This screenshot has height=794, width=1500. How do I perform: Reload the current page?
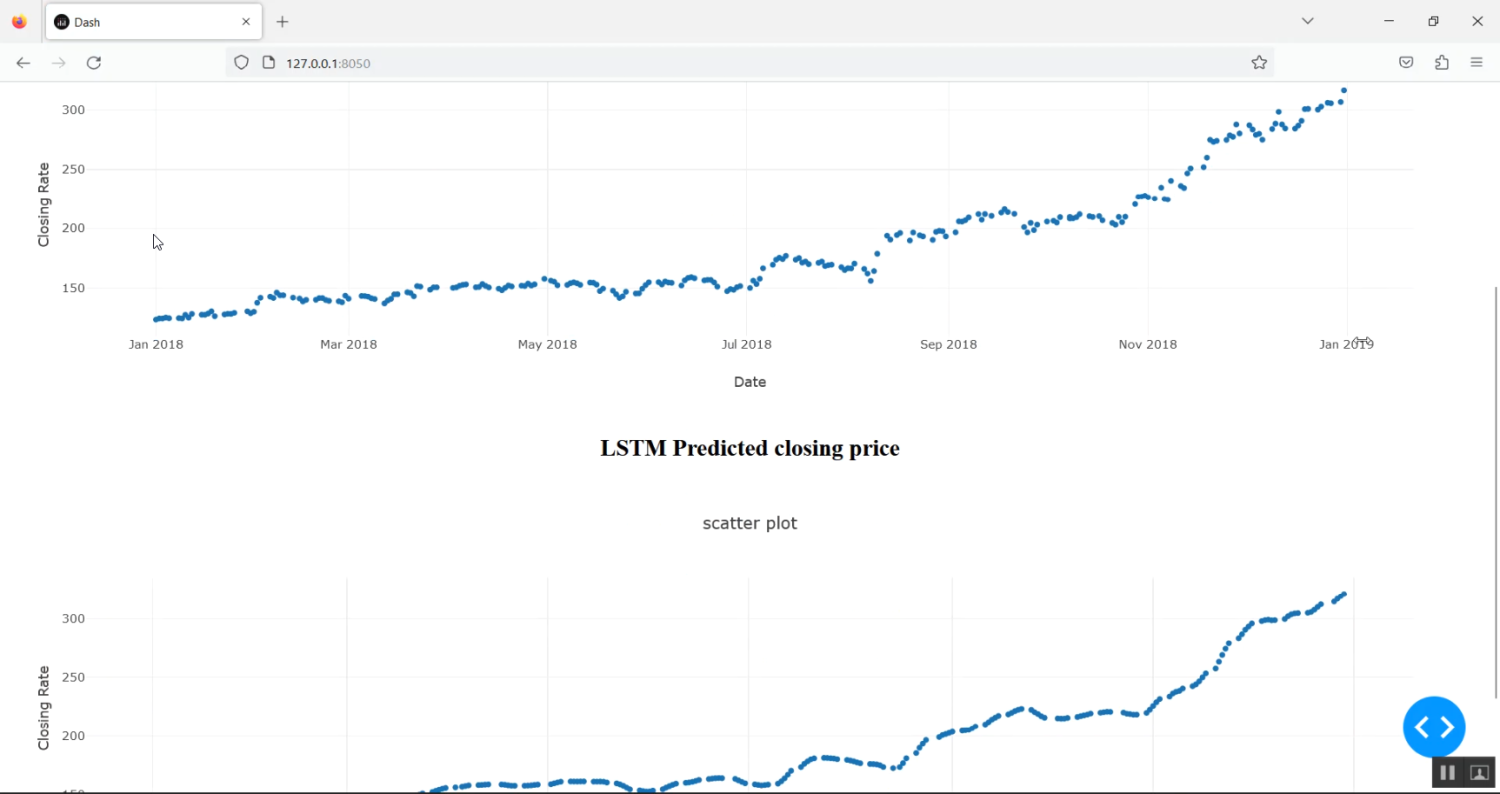94,63
